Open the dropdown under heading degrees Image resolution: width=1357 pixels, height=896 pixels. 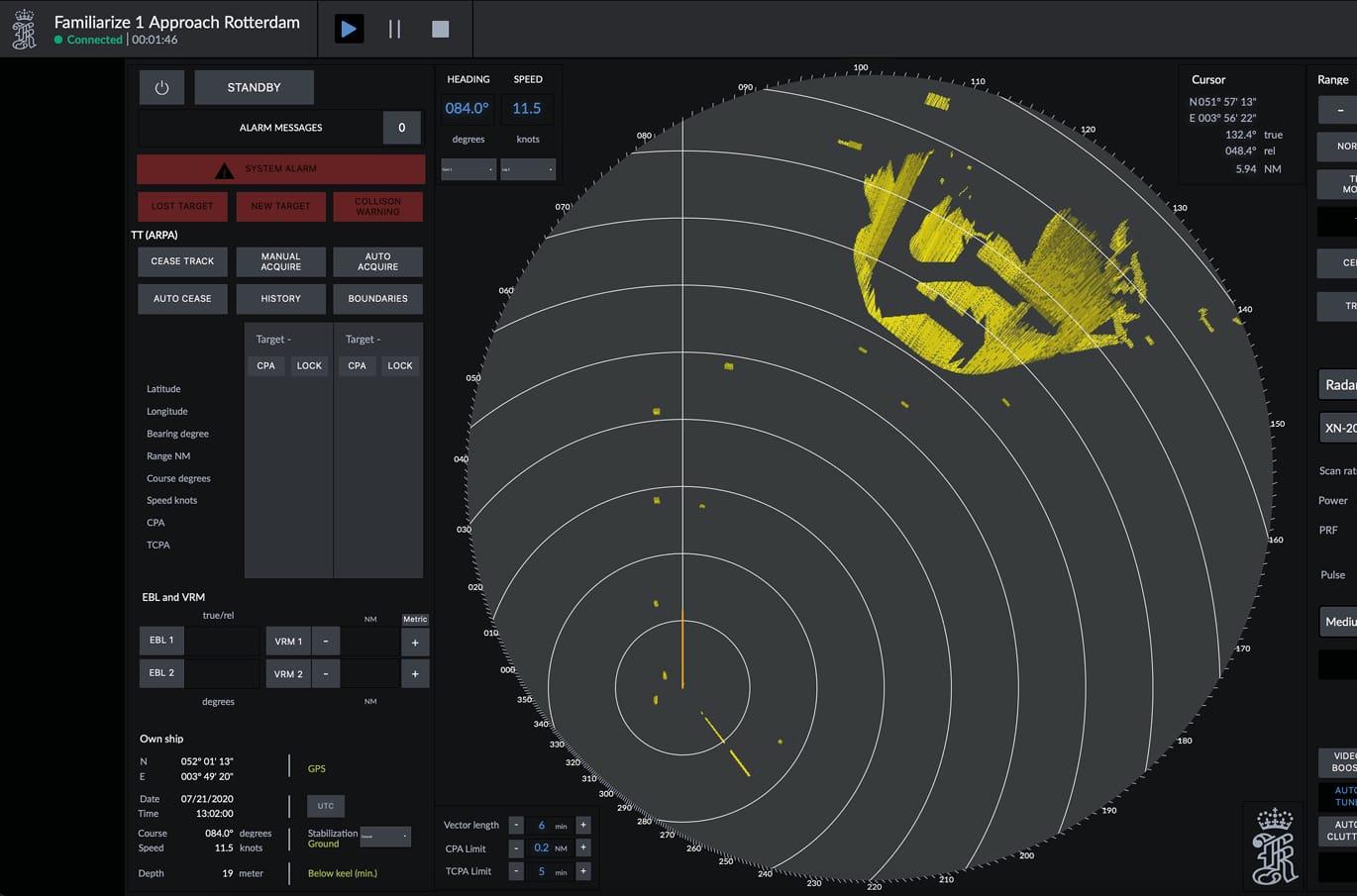pyautogui.click(x=469, y=169)
